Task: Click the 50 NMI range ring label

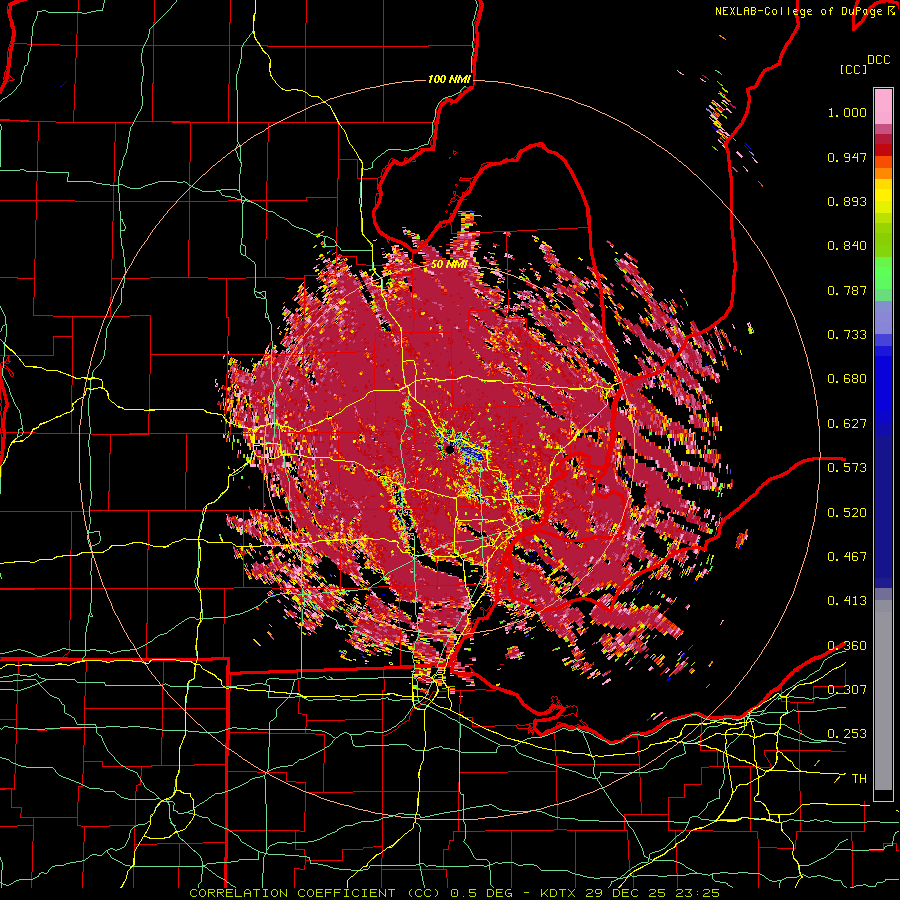Action: tap(449, 265)
